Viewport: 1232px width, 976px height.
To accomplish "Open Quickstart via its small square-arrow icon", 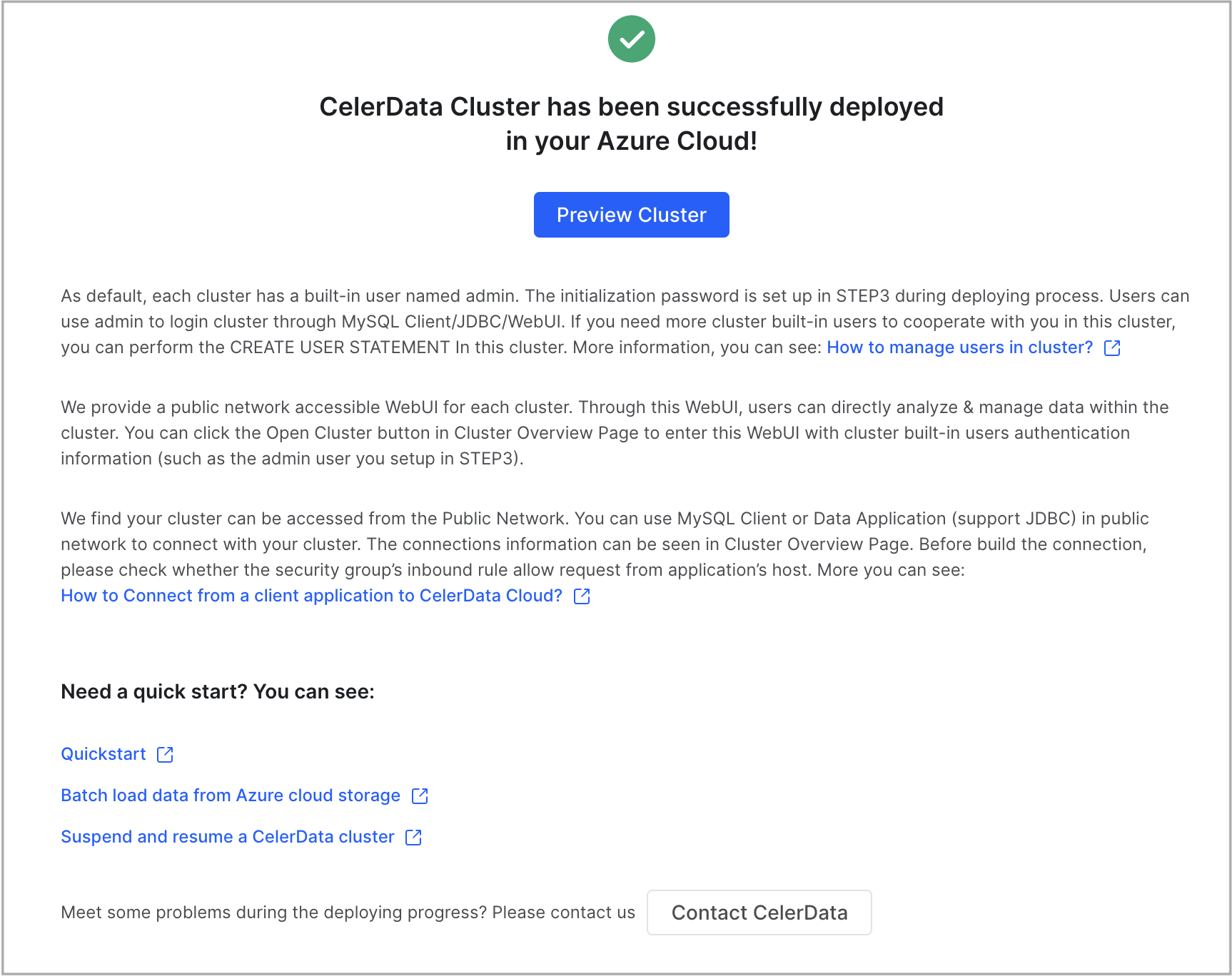I will pos(165,753).
